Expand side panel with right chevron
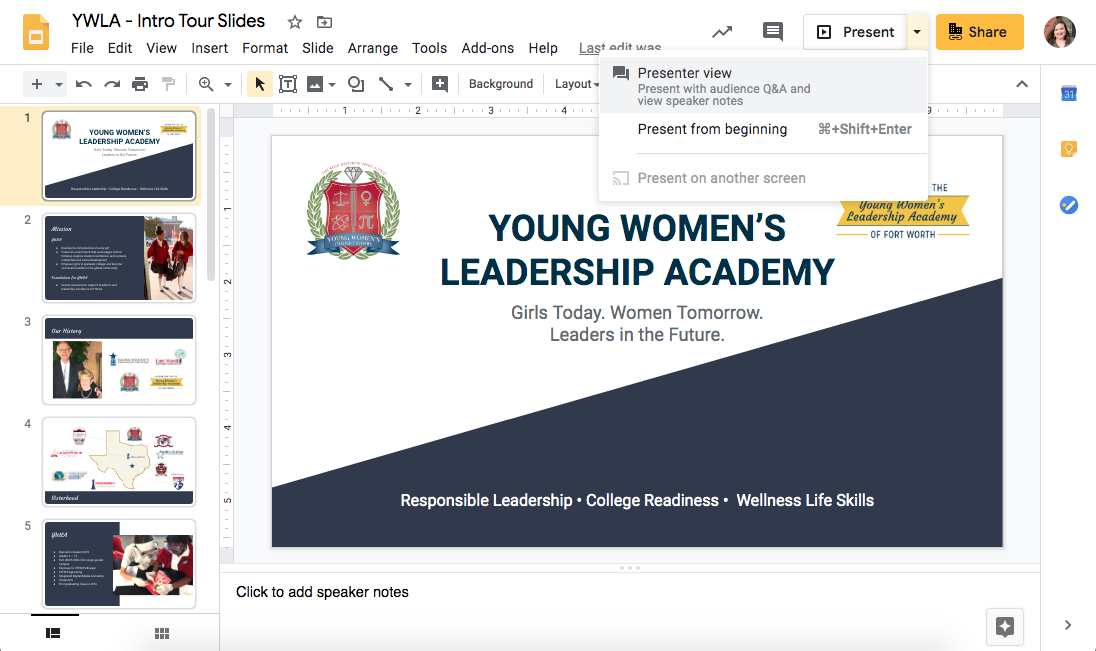 [x=1067, y=625]
